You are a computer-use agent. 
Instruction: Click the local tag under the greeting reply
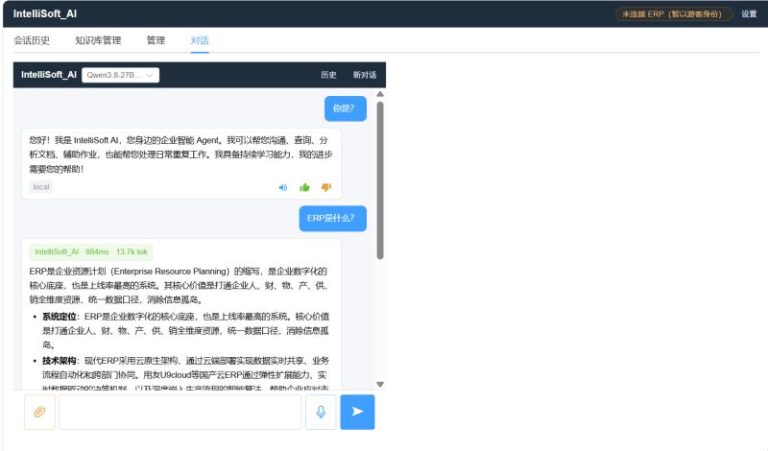(x=41, y=187)
